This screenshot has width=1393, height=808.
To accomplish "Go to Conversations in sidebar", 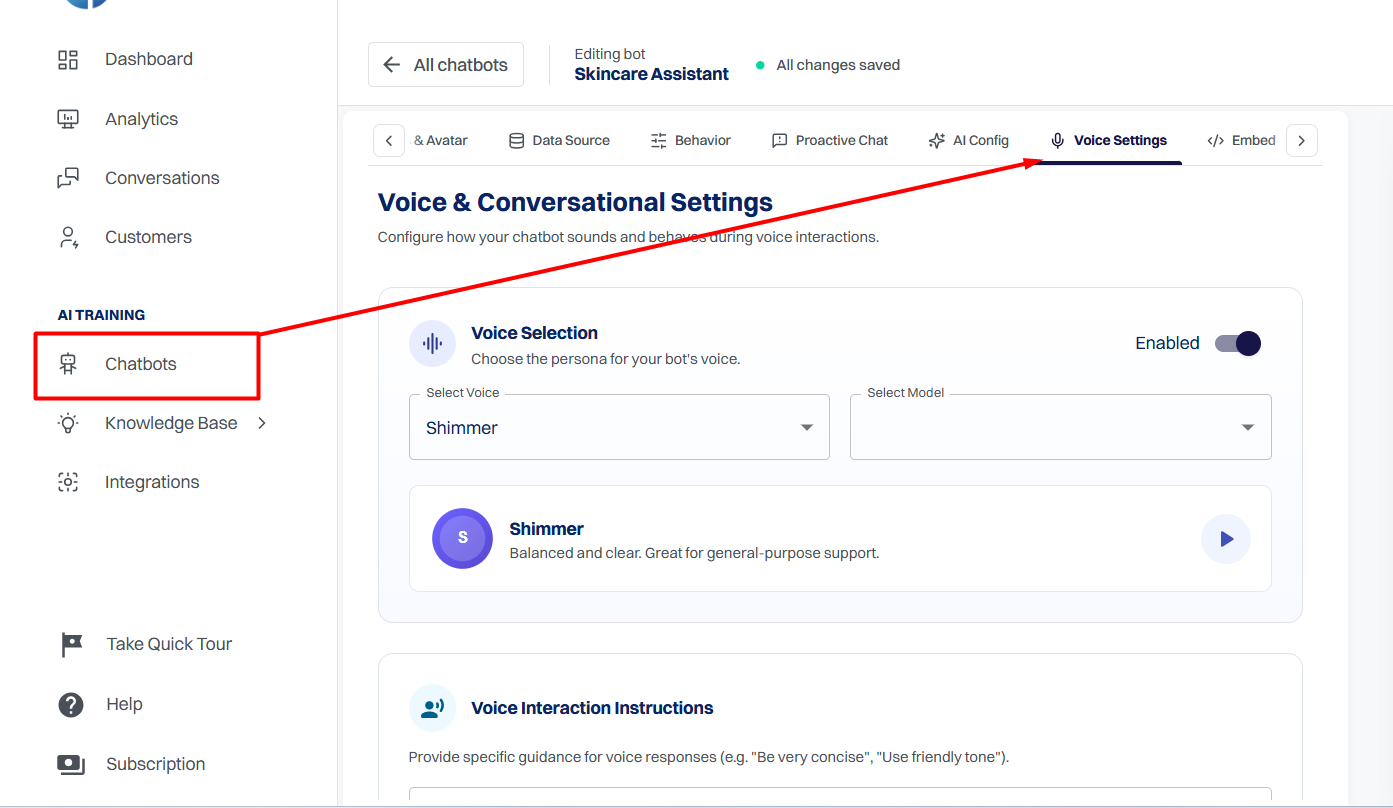I will [x=138, y=178].
